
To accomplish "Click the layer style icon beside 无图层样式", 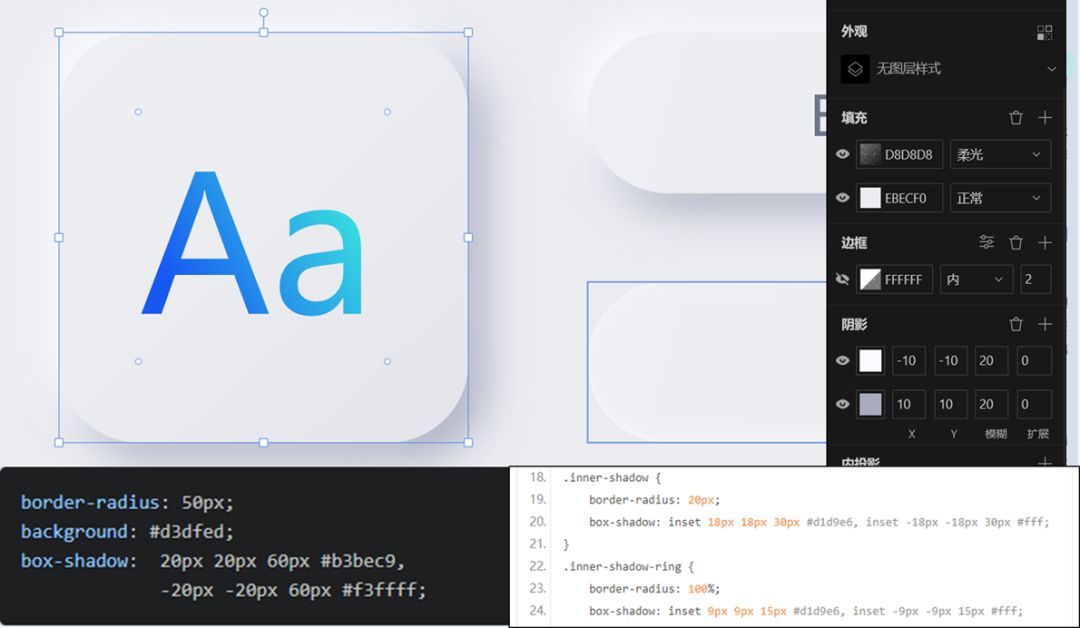I will click(x=855, y=69).
